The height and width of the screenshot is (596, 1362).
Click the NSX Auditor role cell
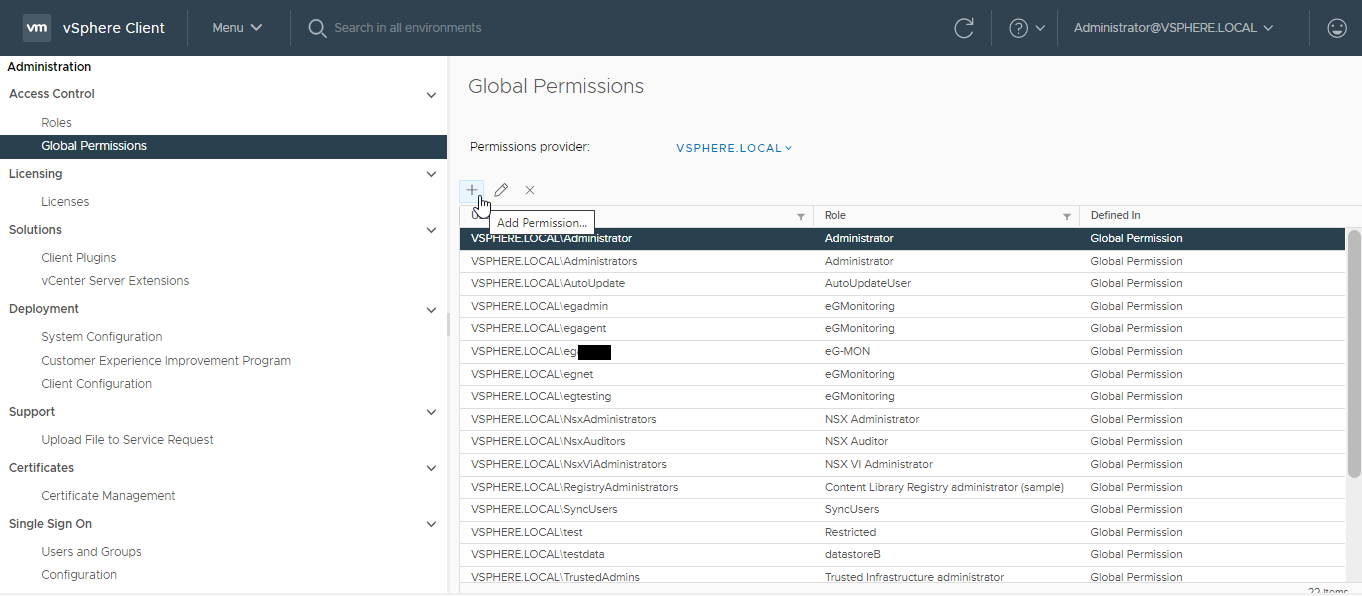click(x=856, y=442)
